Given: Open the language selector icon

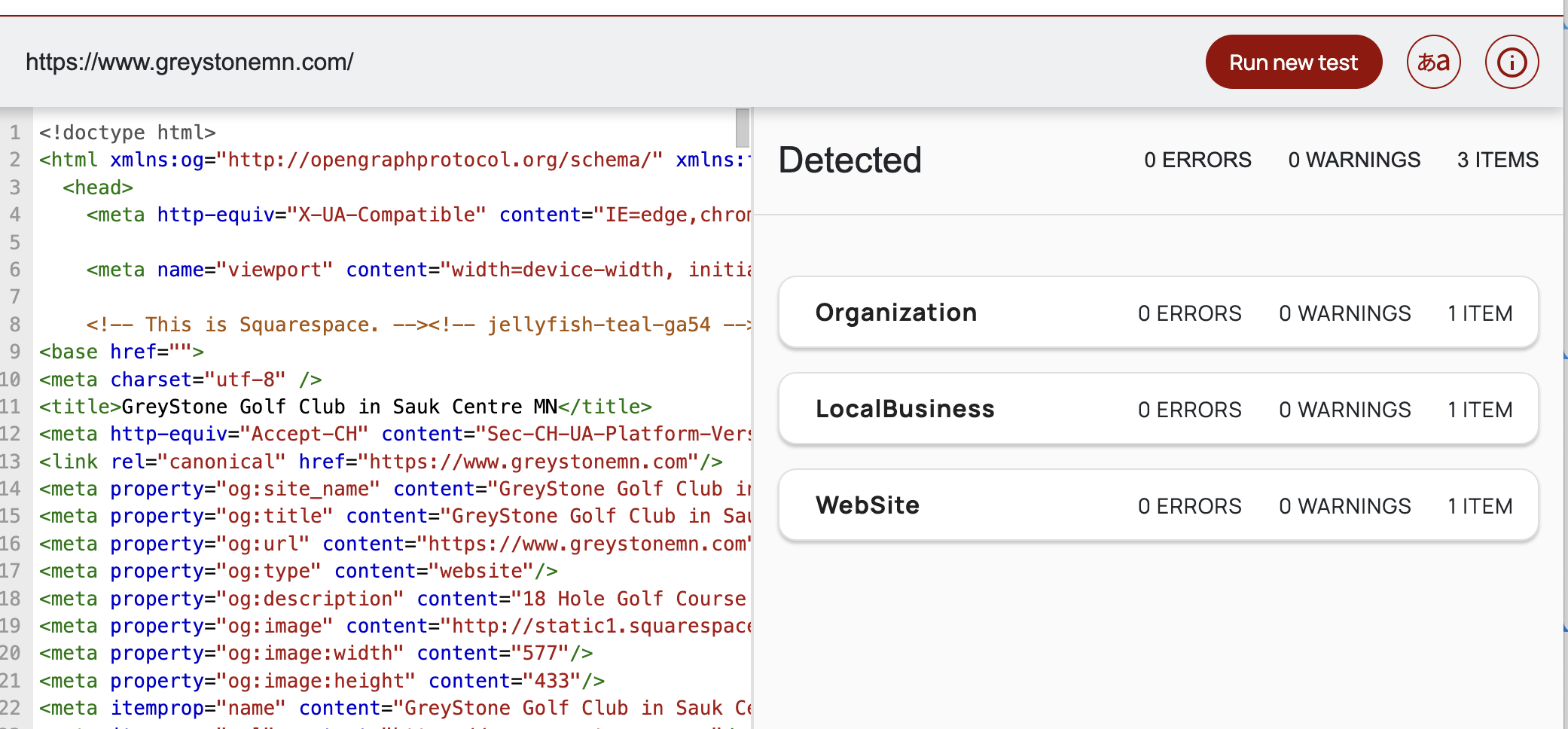Looking at the screenshot, I should pos(1433,62).
